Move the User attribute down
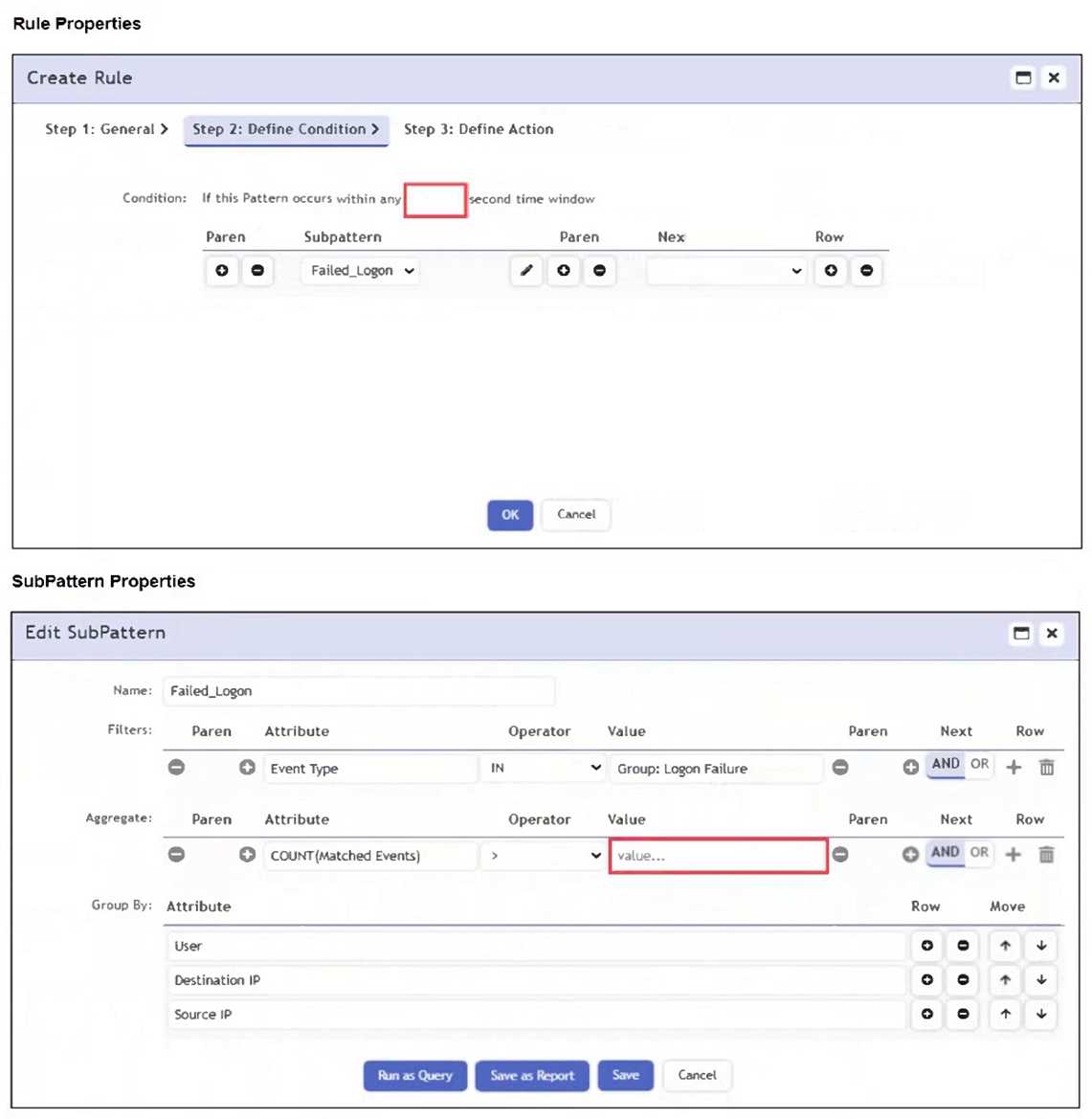The height and width of the screenshot is (1119, 1092). pyautogui.click(x=1040, y=946)
